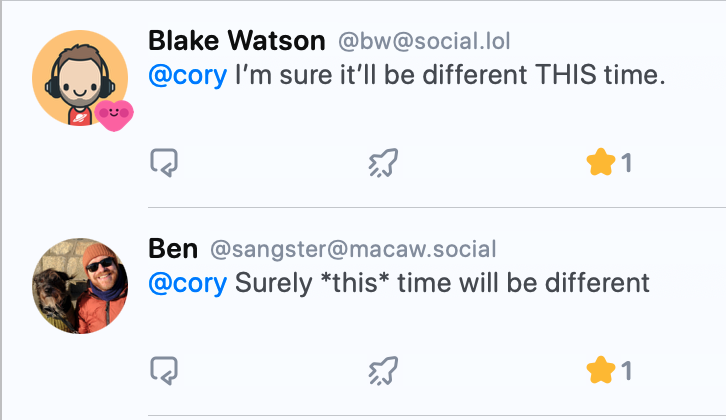Open the @bw@social.lol handle
The height and width of the screenshot is (420, 726).
(424, 41)
